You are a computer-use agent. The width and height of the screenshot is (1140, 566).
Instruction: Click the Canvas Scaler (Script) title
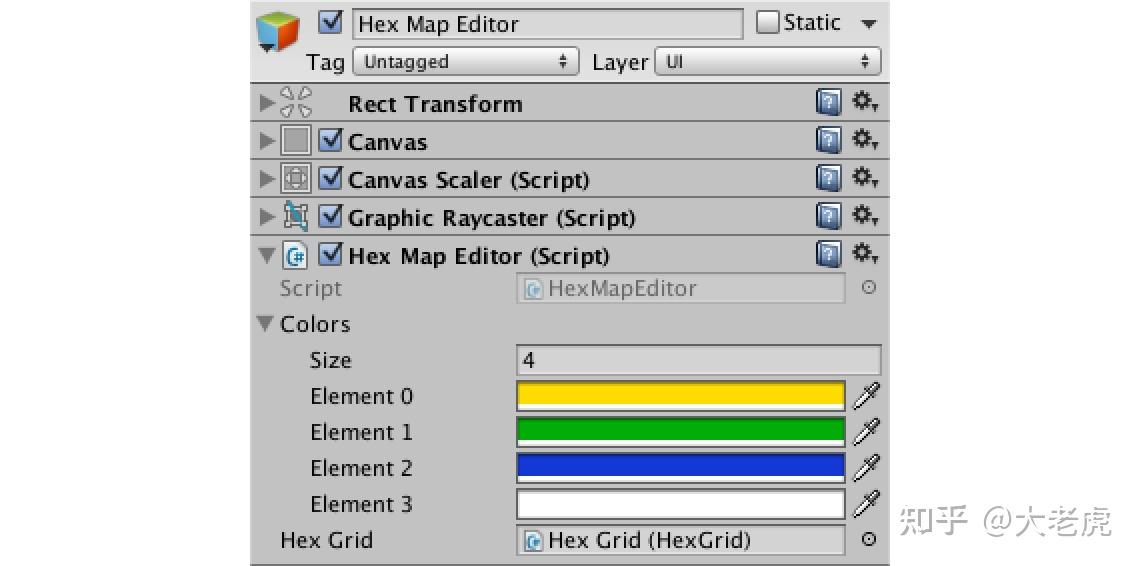468,180
